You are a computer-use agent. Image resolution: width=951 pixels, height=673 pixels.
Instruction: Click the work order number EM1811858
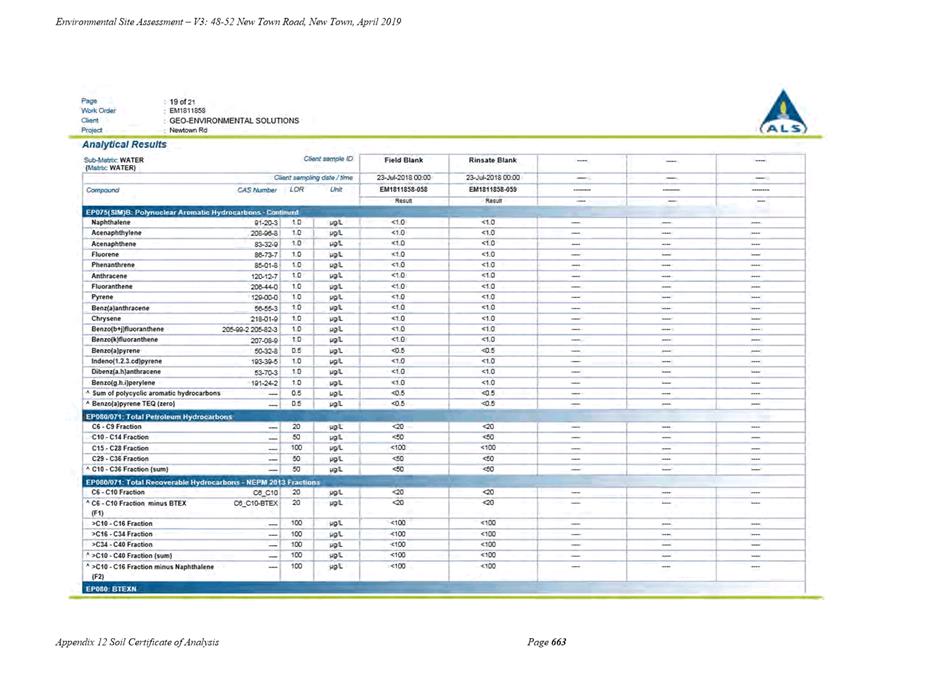click(187, 111)
